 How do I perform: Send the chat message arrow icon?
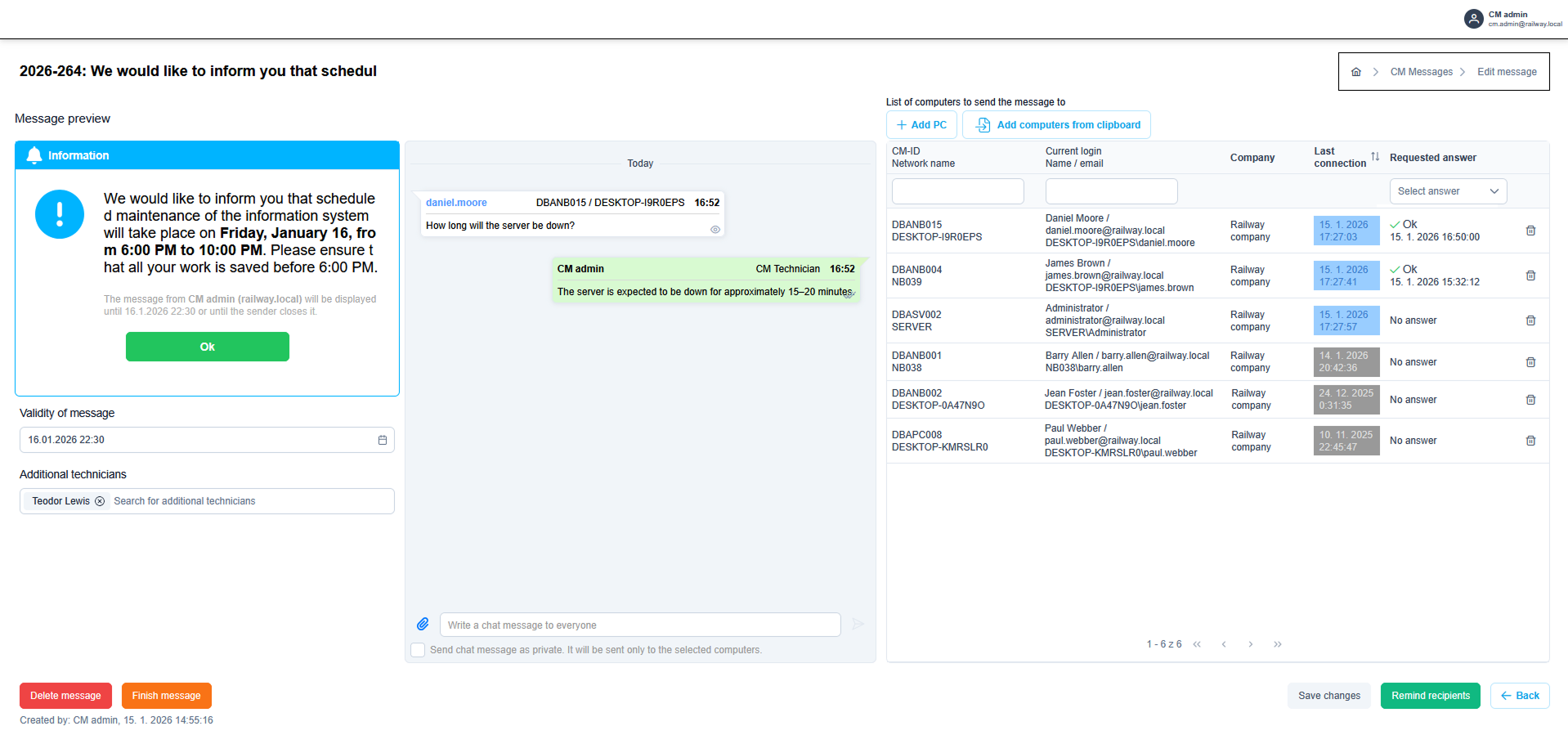(x=858, y=624)
